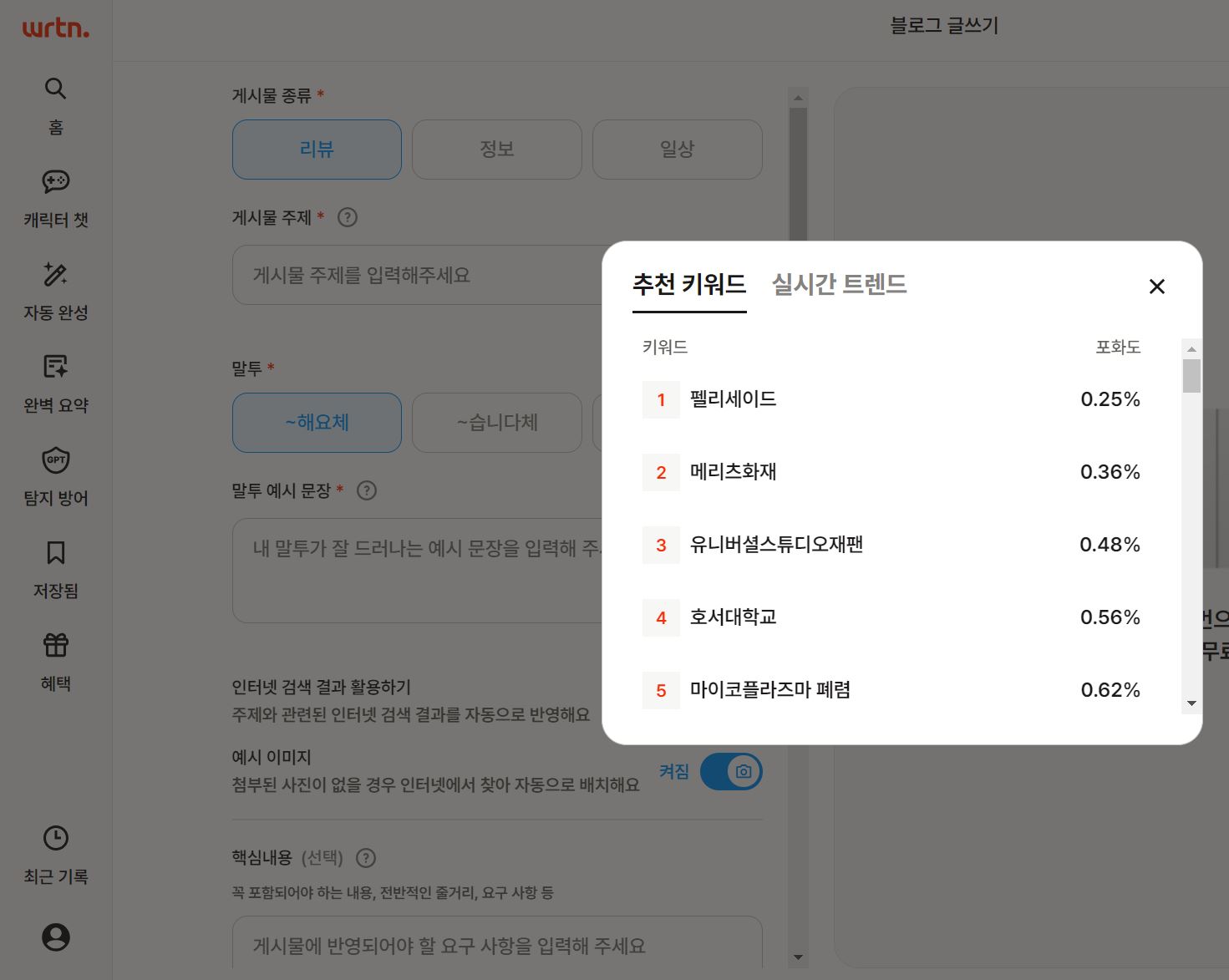Choose keyword 메리츠화재

point(733,472)
